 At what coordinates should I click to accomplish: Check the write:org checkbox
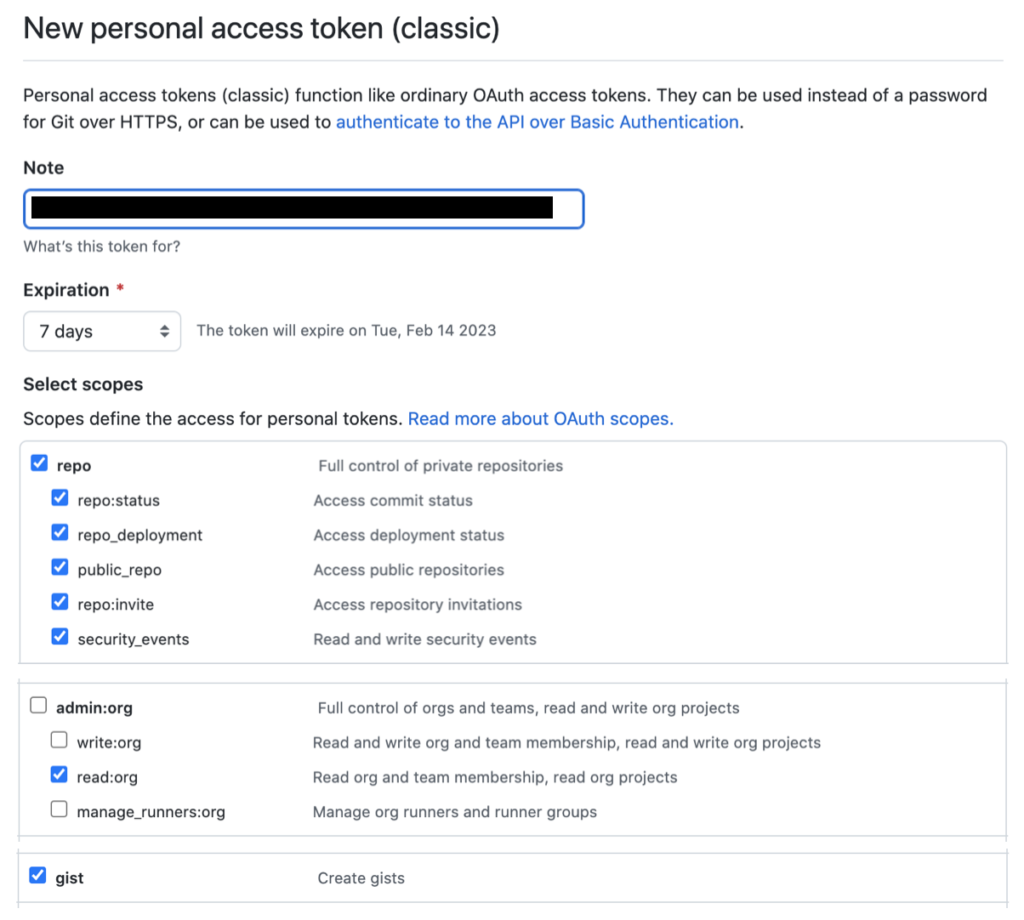[x=60, y=741]
